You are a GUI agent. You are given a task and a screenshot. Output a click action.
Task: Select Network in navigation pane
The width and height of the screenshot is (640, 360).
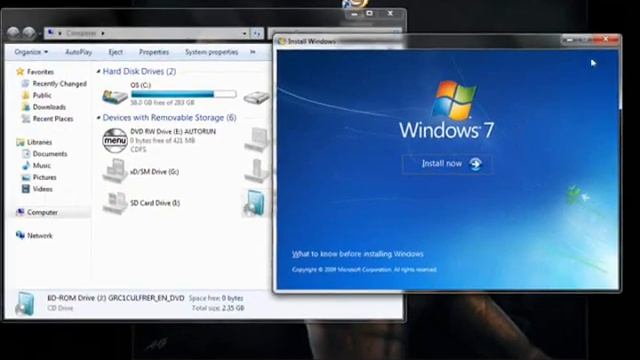[x=40, y=236]
